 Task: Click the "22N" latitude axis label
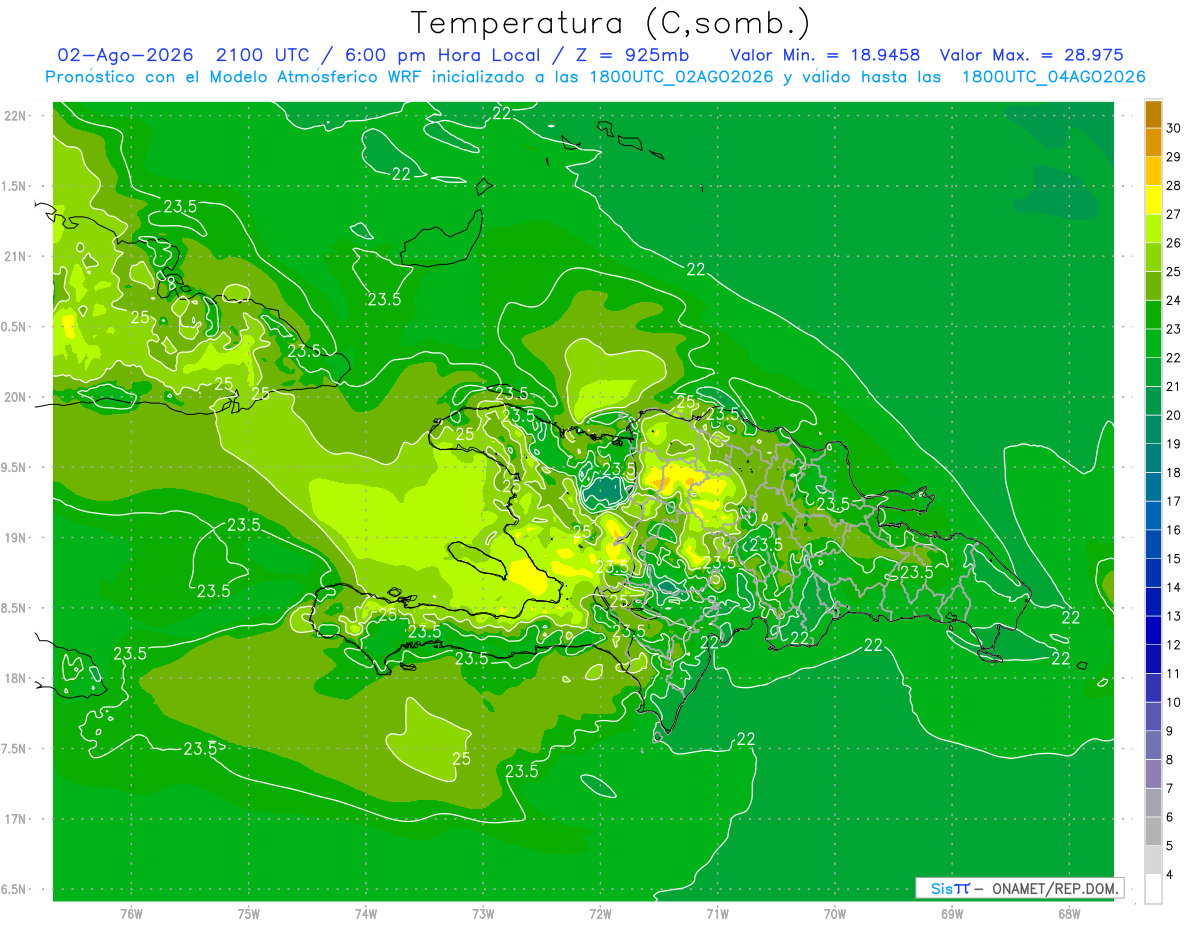17,116
